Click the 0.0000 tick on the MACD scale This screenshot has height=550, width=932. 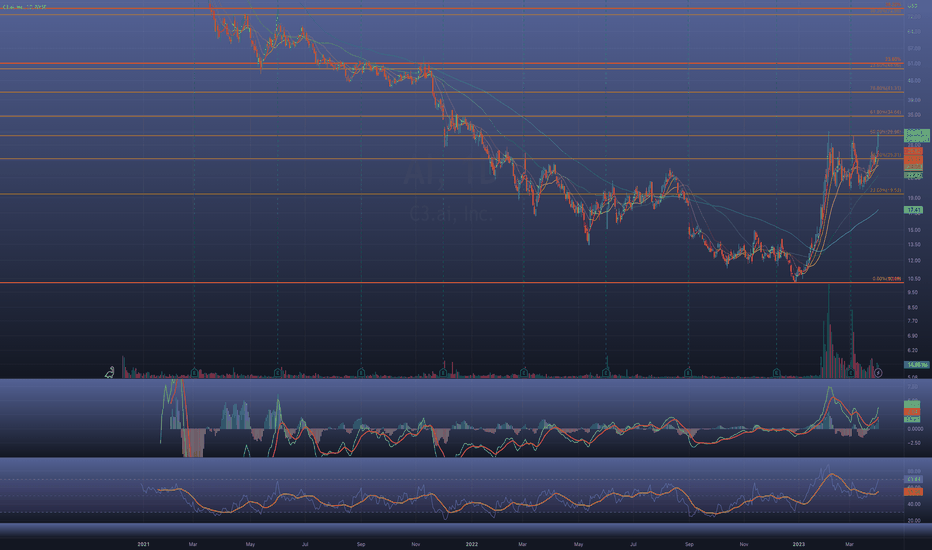pyautogui.click(x=915, y=429)
